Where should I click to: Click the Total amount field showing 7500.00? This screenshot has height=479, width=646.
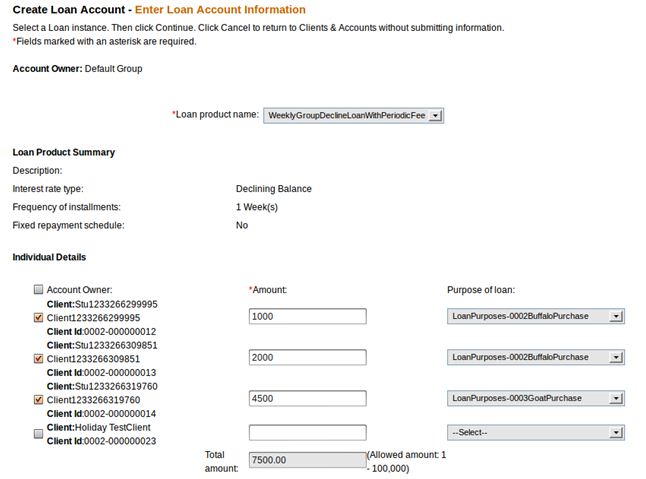307,461
